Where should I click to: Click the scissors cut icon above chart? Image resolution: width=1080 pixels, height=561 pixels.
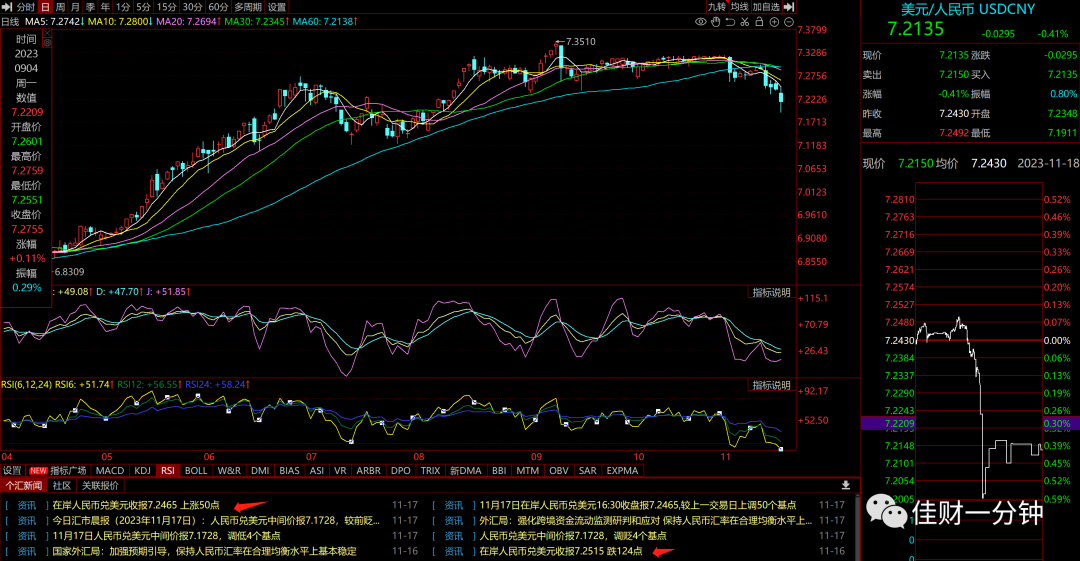coord(745,22)
